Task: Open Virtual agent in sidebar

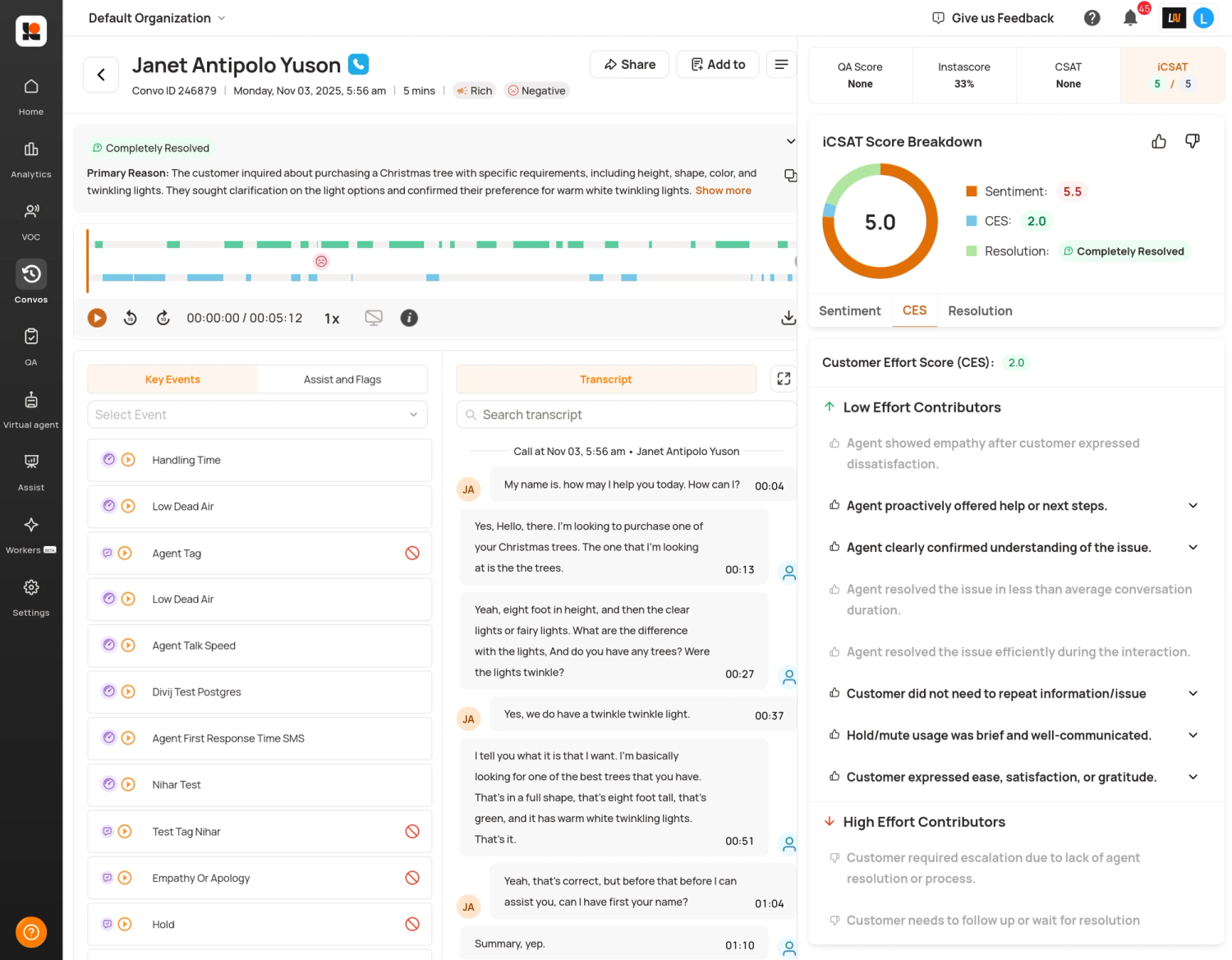Action: pyautogui.click(x=31, y=410)
